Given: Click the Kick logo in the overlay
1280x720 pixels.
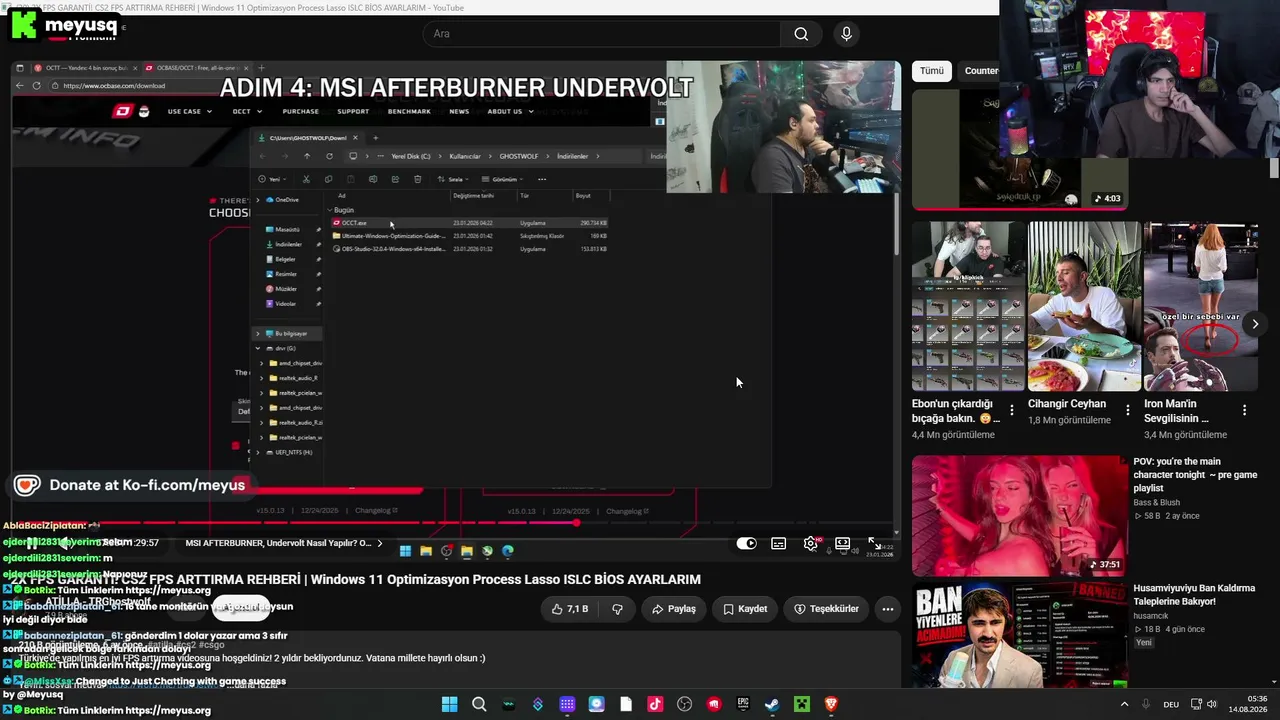Looking at the screenshot, I should (x=23, y=24).
